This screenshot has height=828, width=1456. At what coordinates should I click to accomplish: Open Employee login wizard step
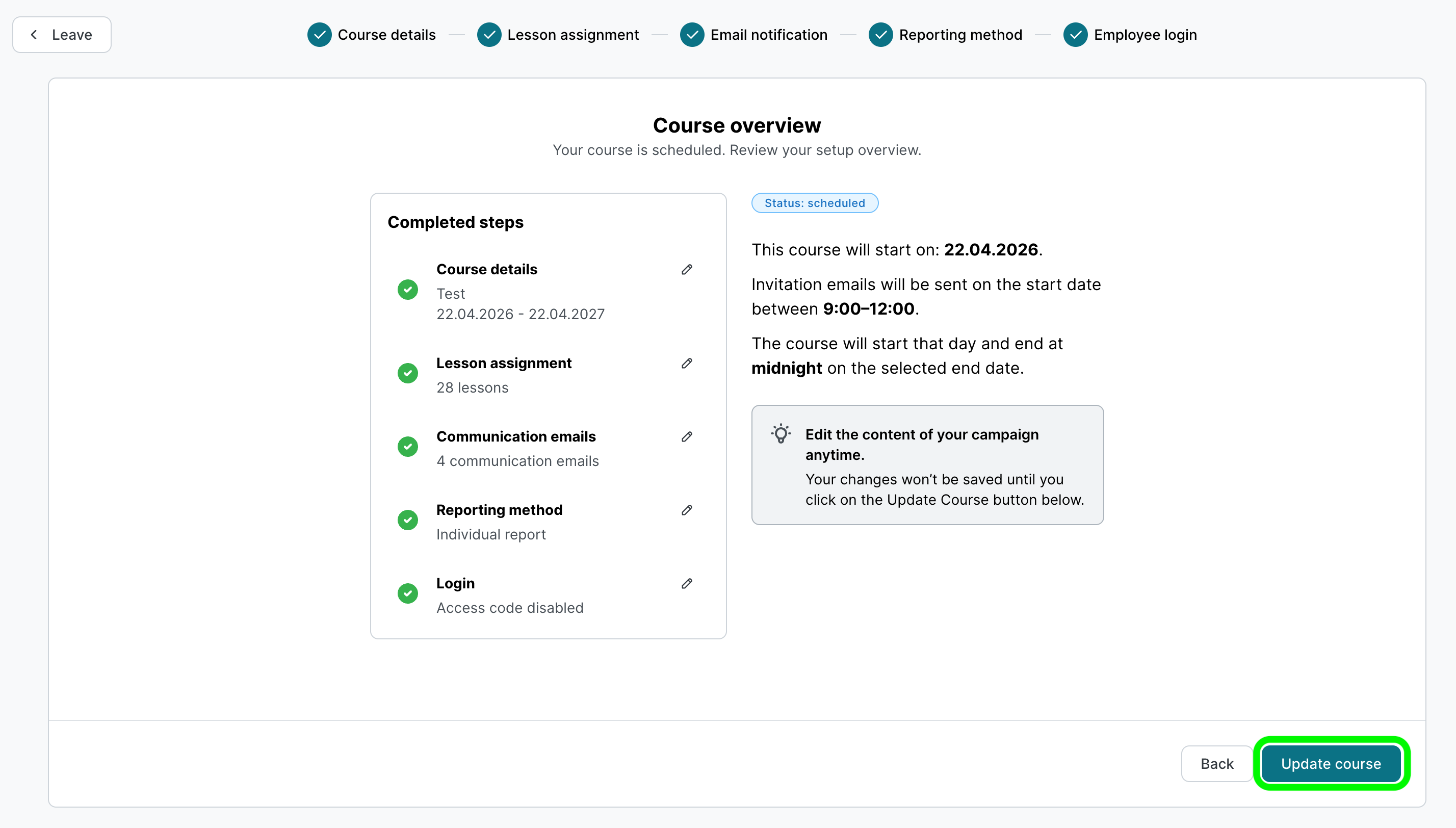coord(1130,35)
